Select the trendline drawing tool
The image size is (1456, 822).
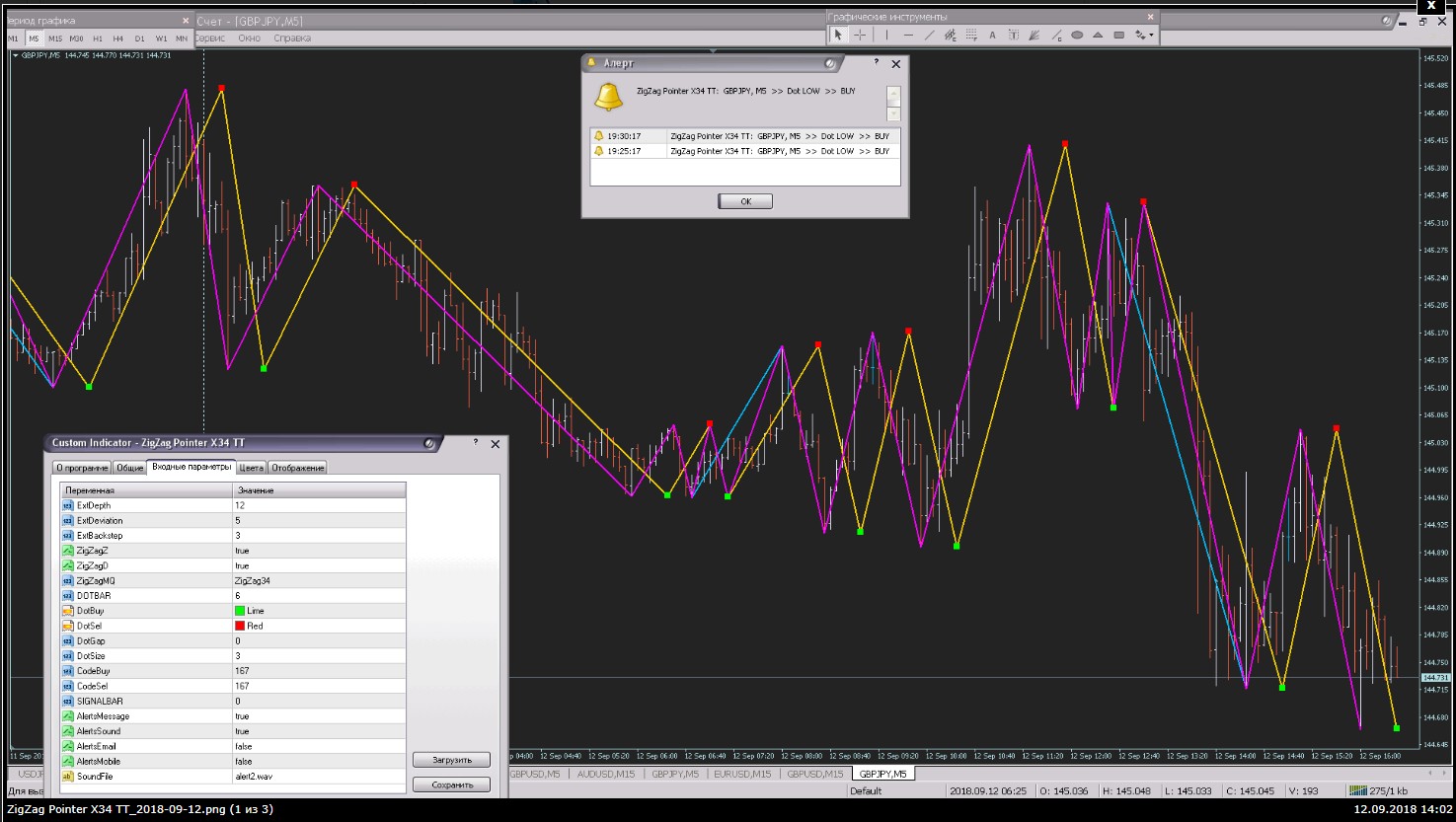click(x=930, y=36)
